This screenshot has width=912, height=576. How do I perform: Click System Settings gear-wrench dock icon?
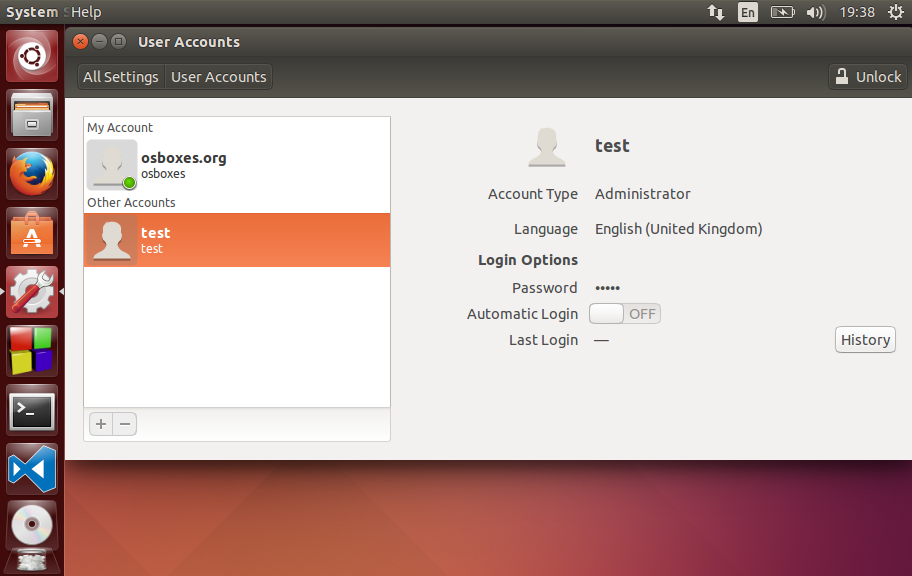(32, 292)
